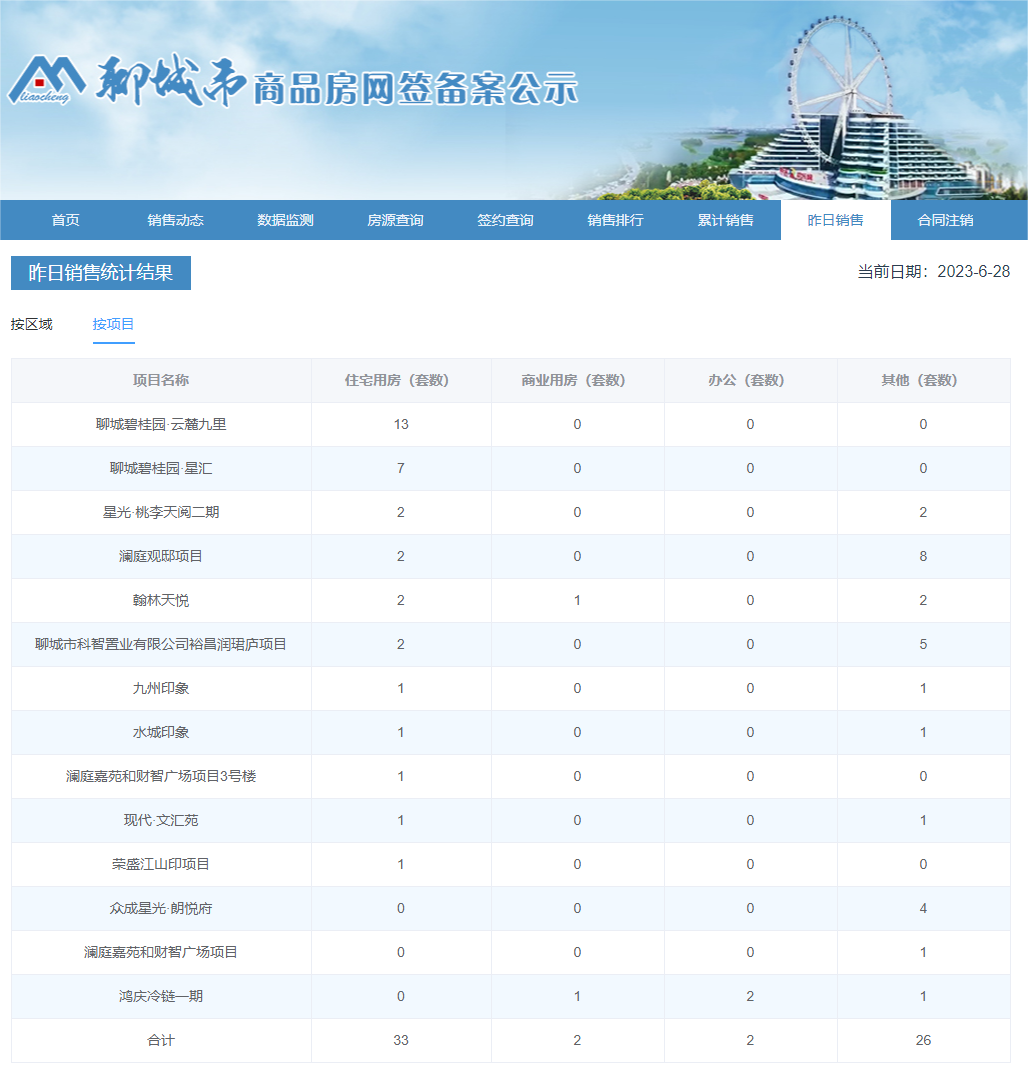Image resolution: width=1028 pixels, height=1077 pixels.
Task: Navigate to 销售排行 menu item
Action: [x=615, y=220]
